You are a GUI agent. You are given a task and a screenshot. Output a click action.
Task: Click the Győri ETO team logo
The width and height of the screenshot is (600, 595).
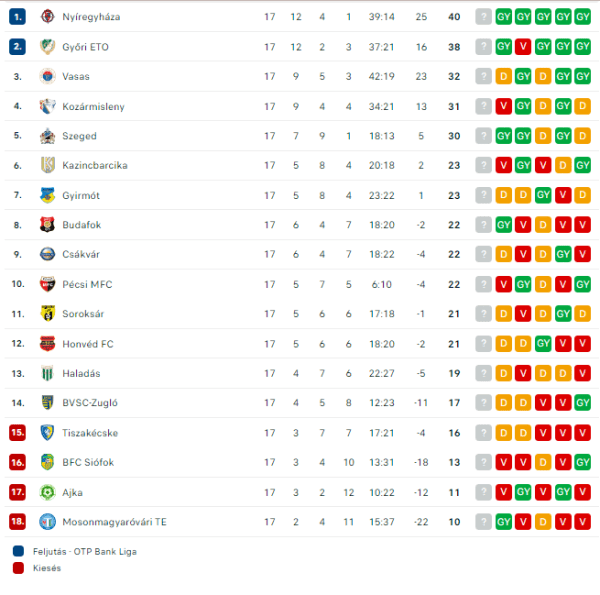(x=47, y=47)
